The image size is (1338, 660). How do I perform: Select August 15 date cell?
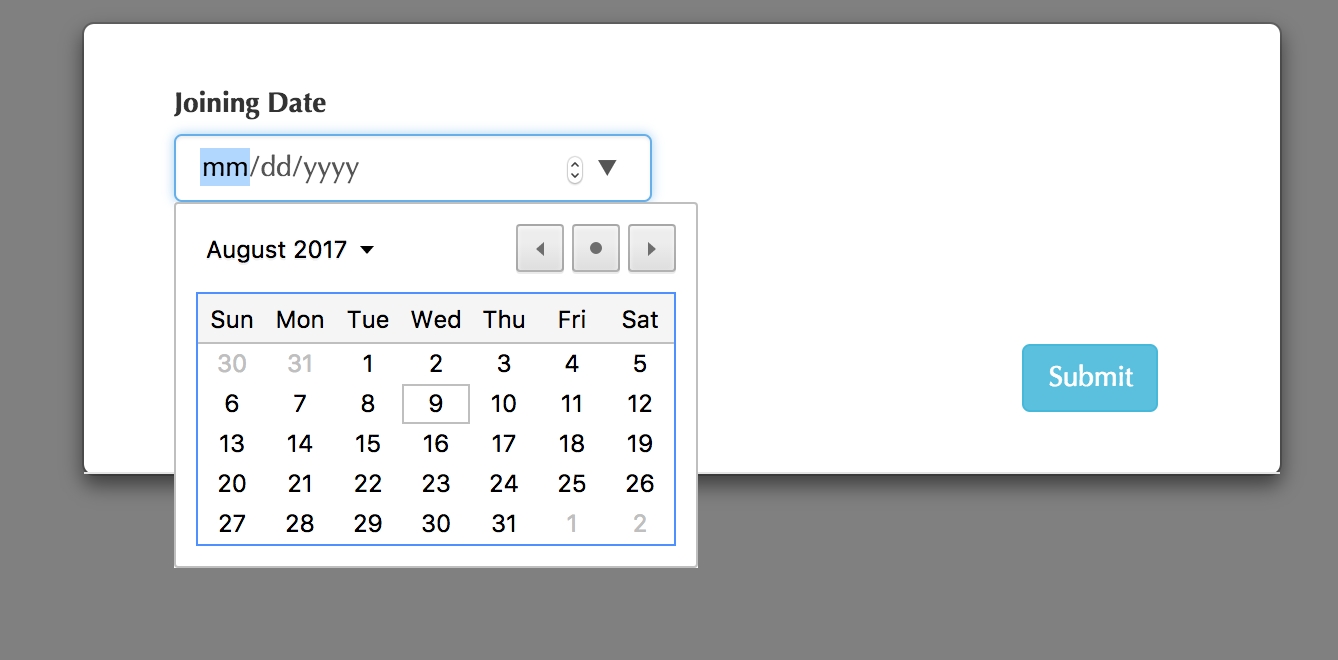pos(368,444)
